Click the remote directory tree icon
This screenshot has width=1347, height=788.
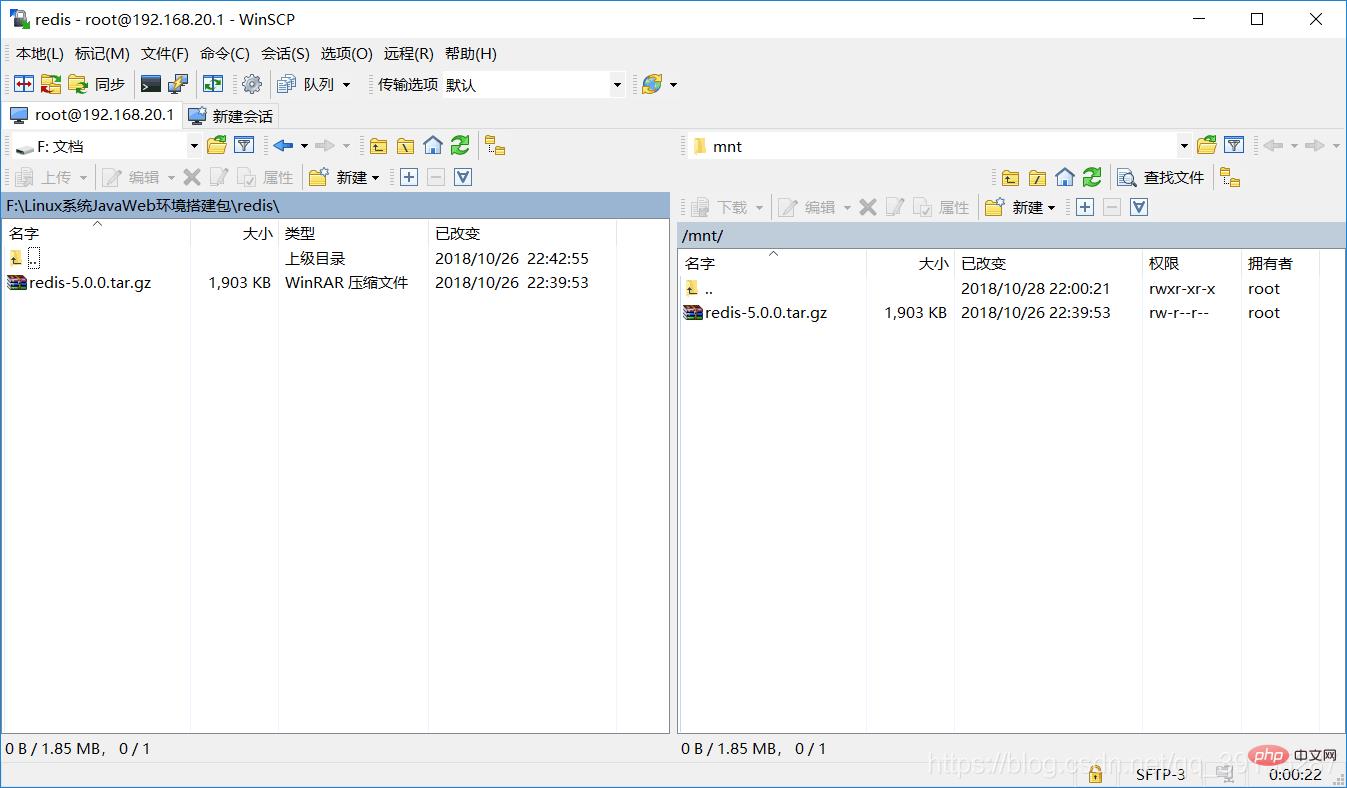click(1230, 178)
